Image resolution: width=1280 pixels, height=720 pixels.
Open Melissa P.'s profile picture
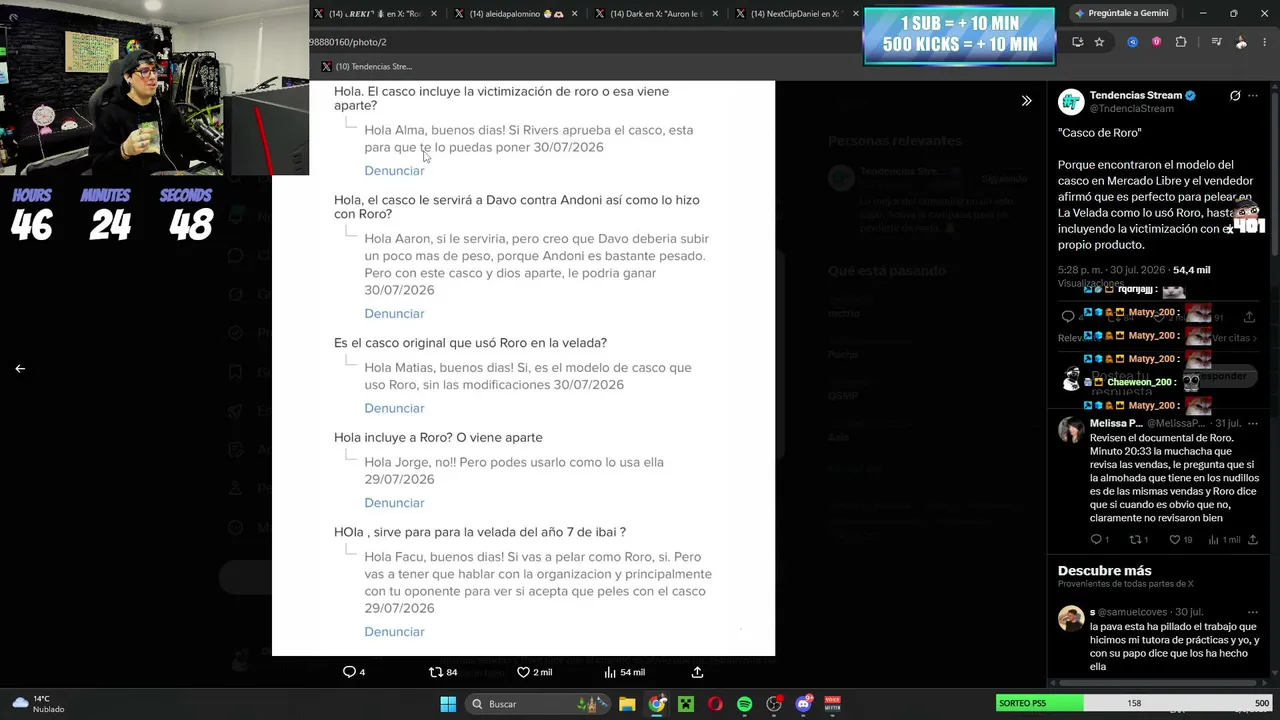[1071, 430]
